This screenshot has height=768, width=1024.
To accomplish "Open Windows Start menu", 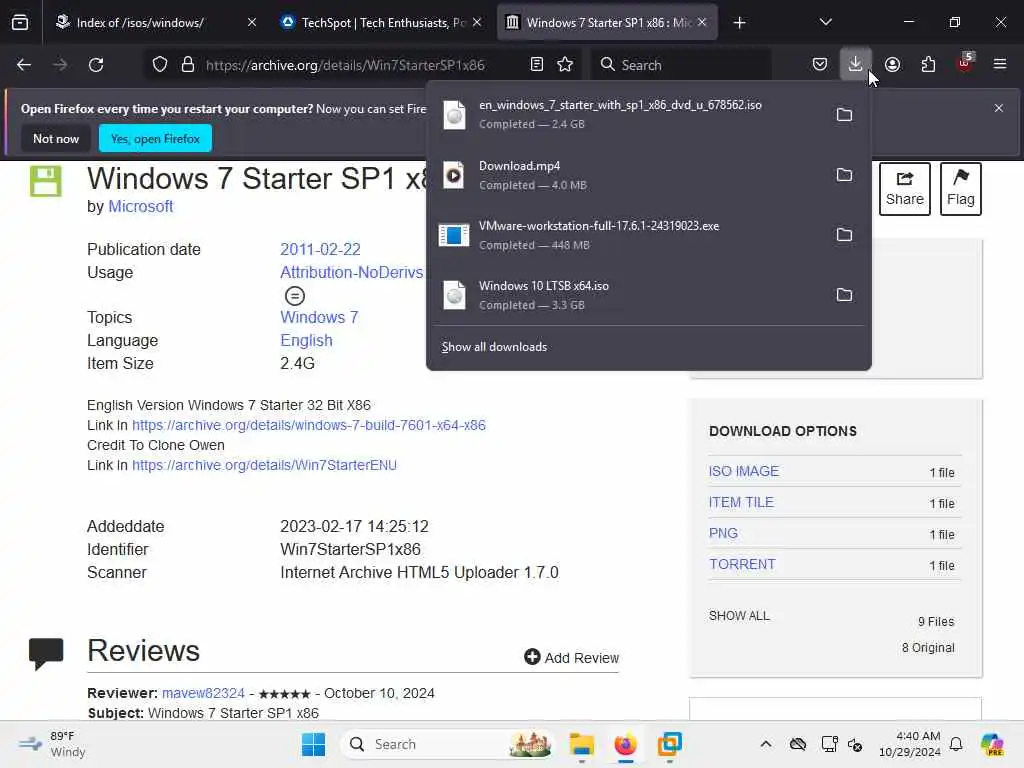I will [x=313, y=744].
